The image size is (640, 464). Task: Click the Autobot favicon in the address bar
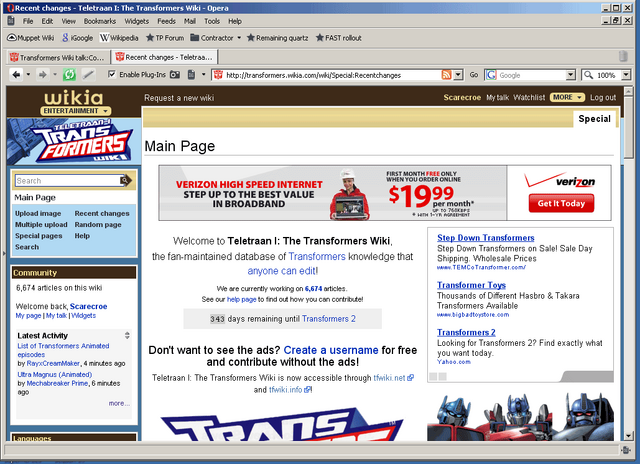point(219,75)
